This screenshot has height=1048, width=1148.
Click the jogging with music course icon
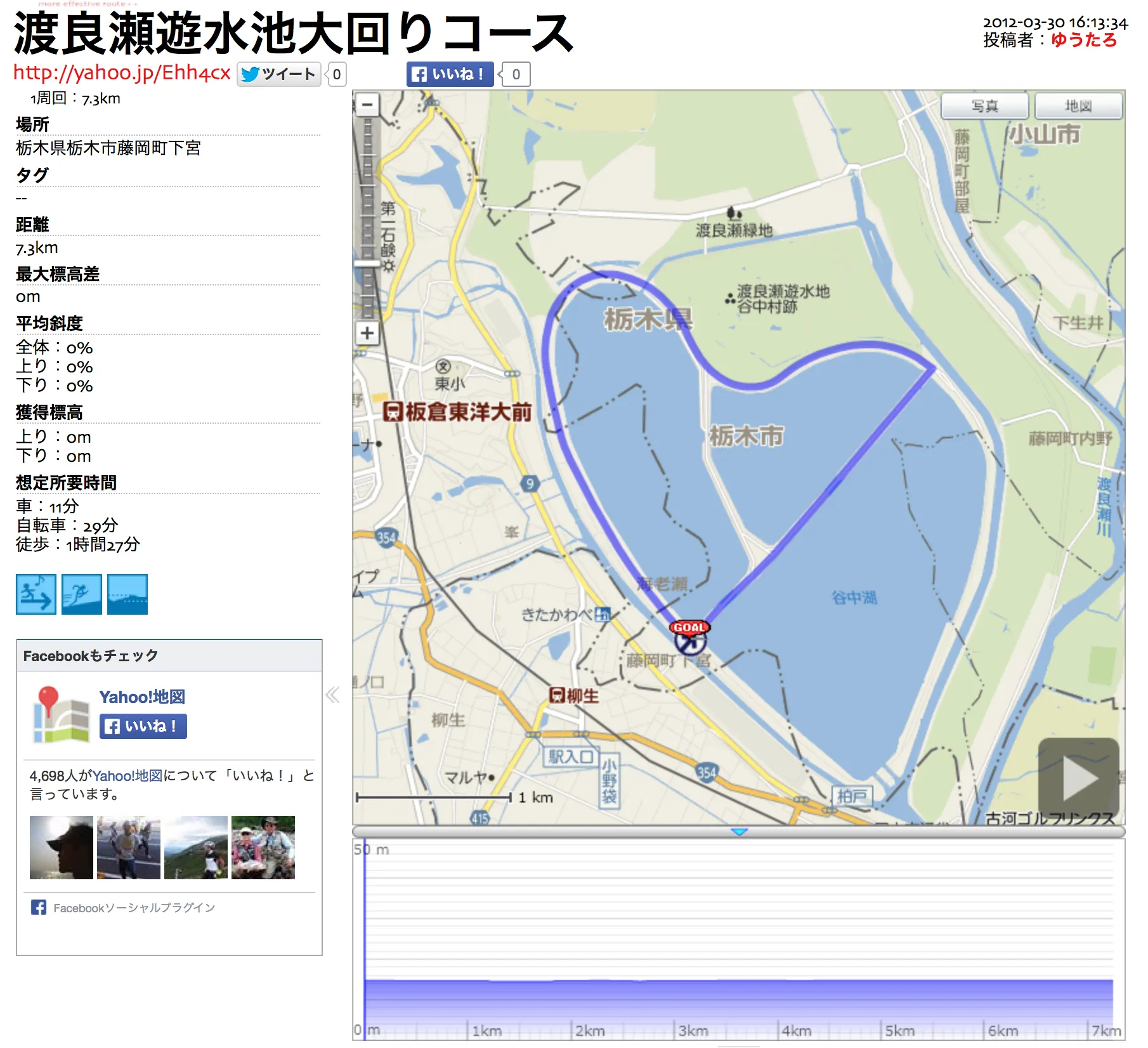(36, 594)
